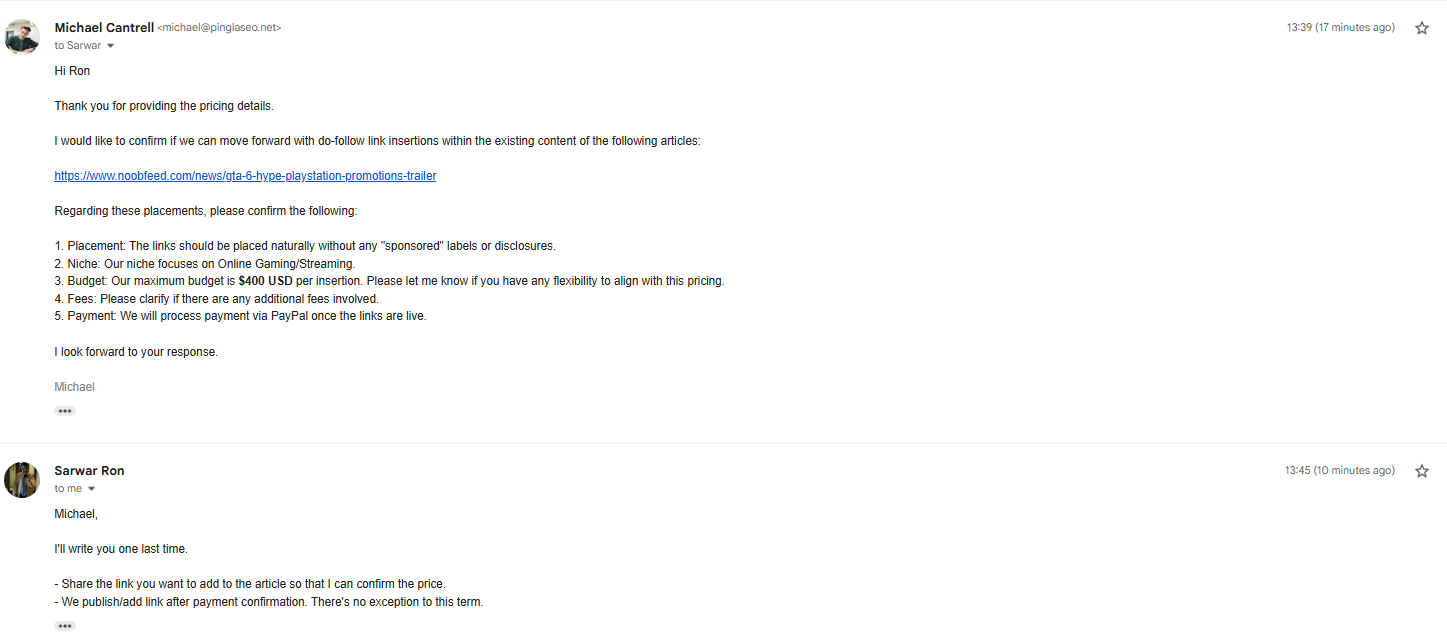The image size is (1447, 644).
Task: Click the sender name Michael Cantrell
Action: pos(104,28)
